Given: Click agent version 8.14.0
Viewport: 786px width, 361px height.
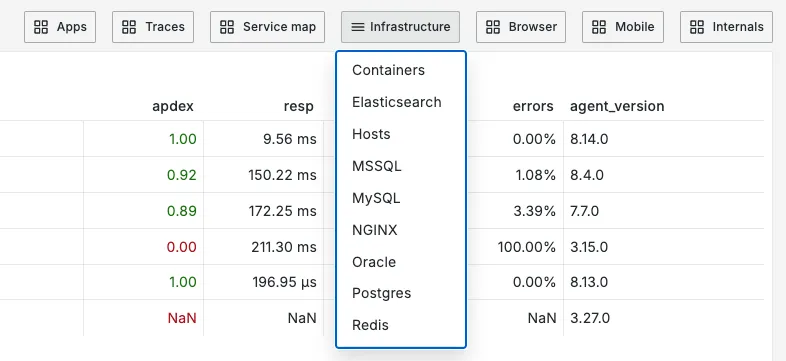Looking at the screenshot, I should tap(589, 139).
